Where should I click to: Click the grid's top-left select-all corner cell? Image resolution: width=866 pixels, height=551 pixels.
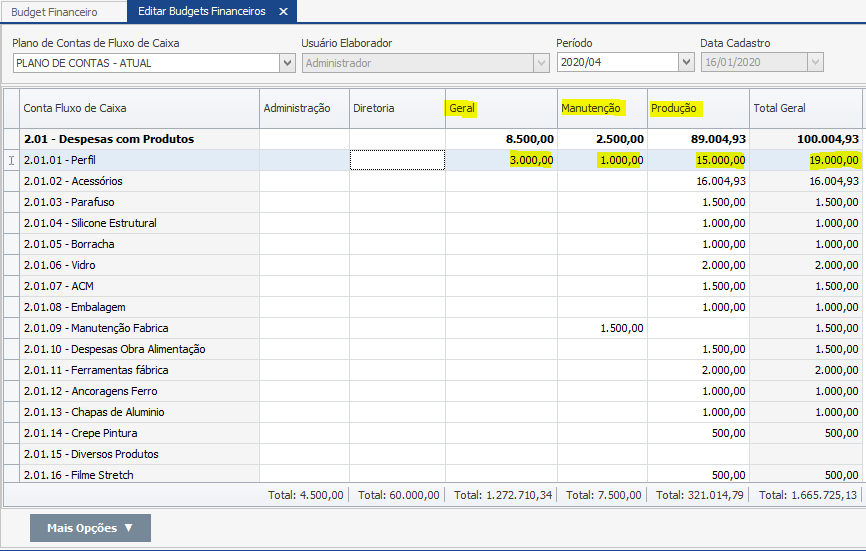(x=11, y=108)
